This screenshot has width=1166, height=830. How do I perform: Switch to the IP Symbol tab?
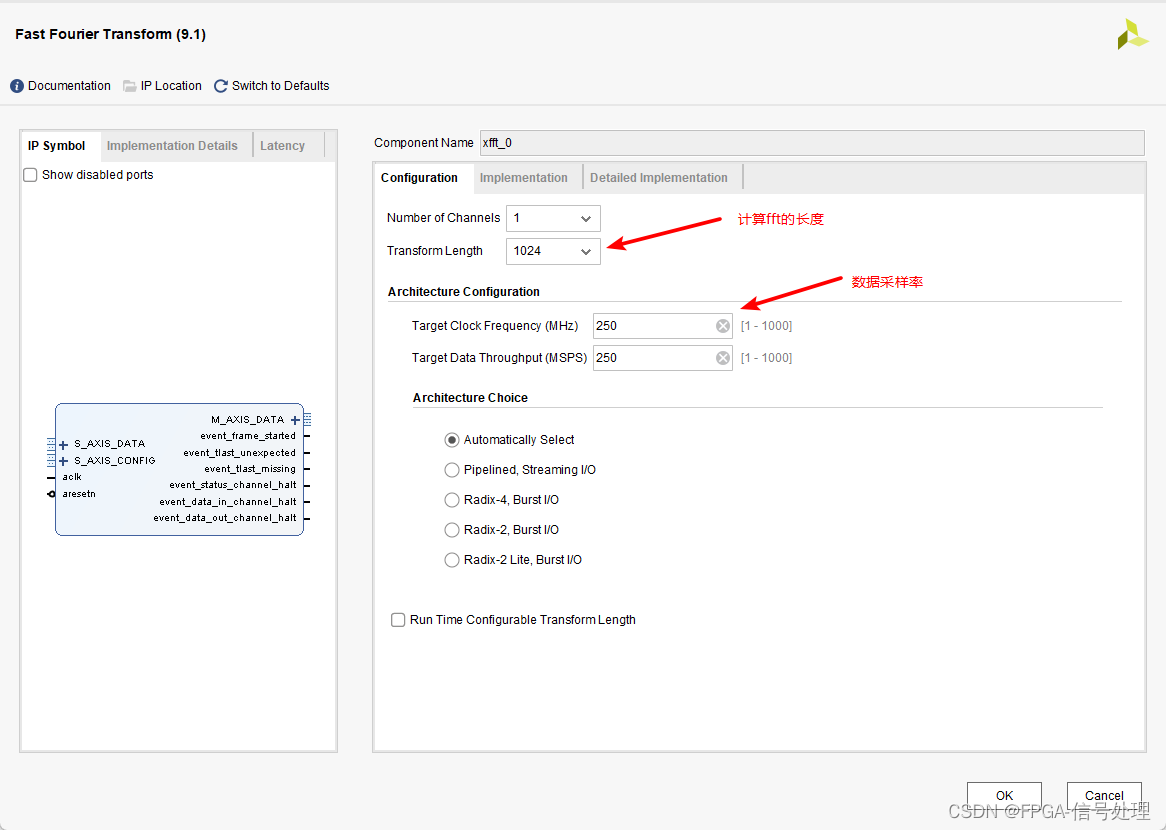(57, 146)
